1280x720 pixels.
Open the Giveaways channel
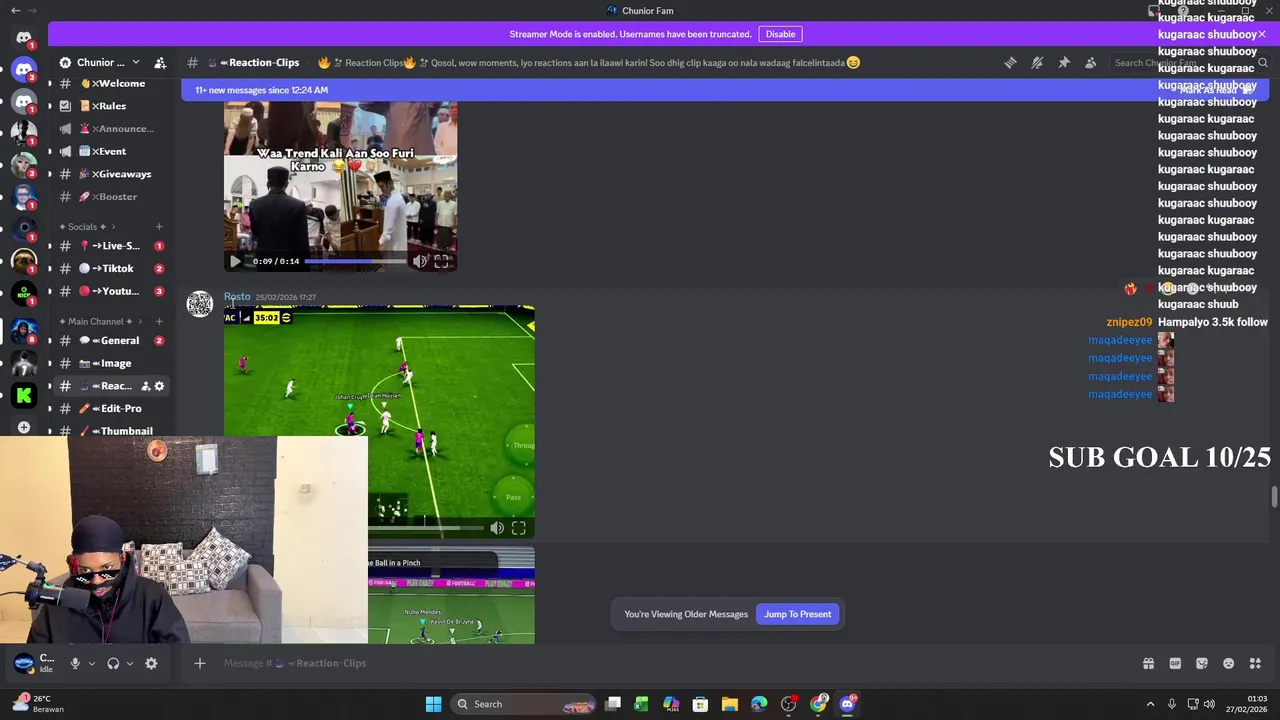111,174
